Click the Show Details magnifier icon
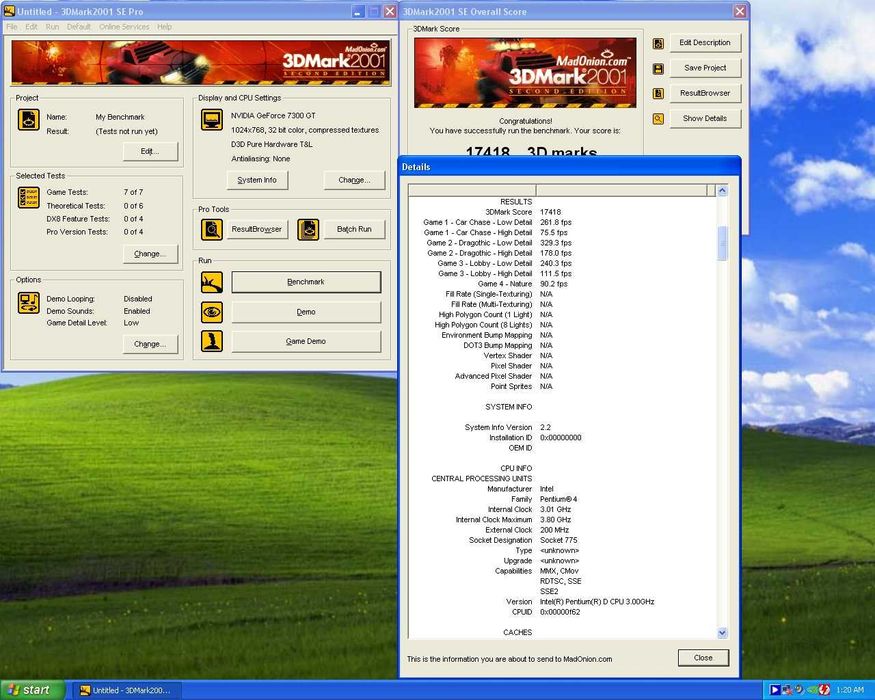Viewport: 875px width, 700px height. click(x=658, y=119)
